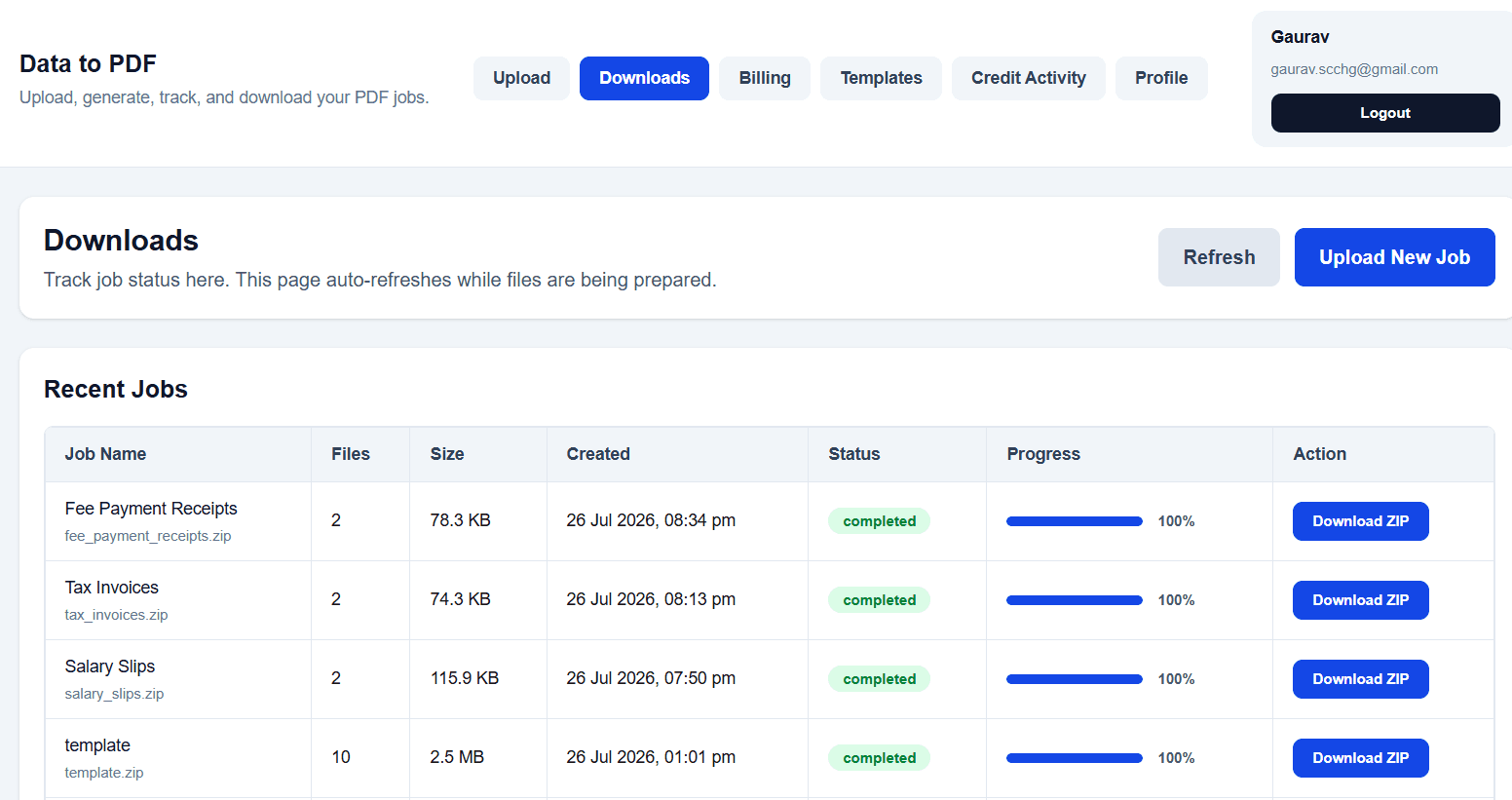The height and width of the screenshot is (800, 1512).
Task: Click Salary Slips progress bar
Action: [1075, 679]
